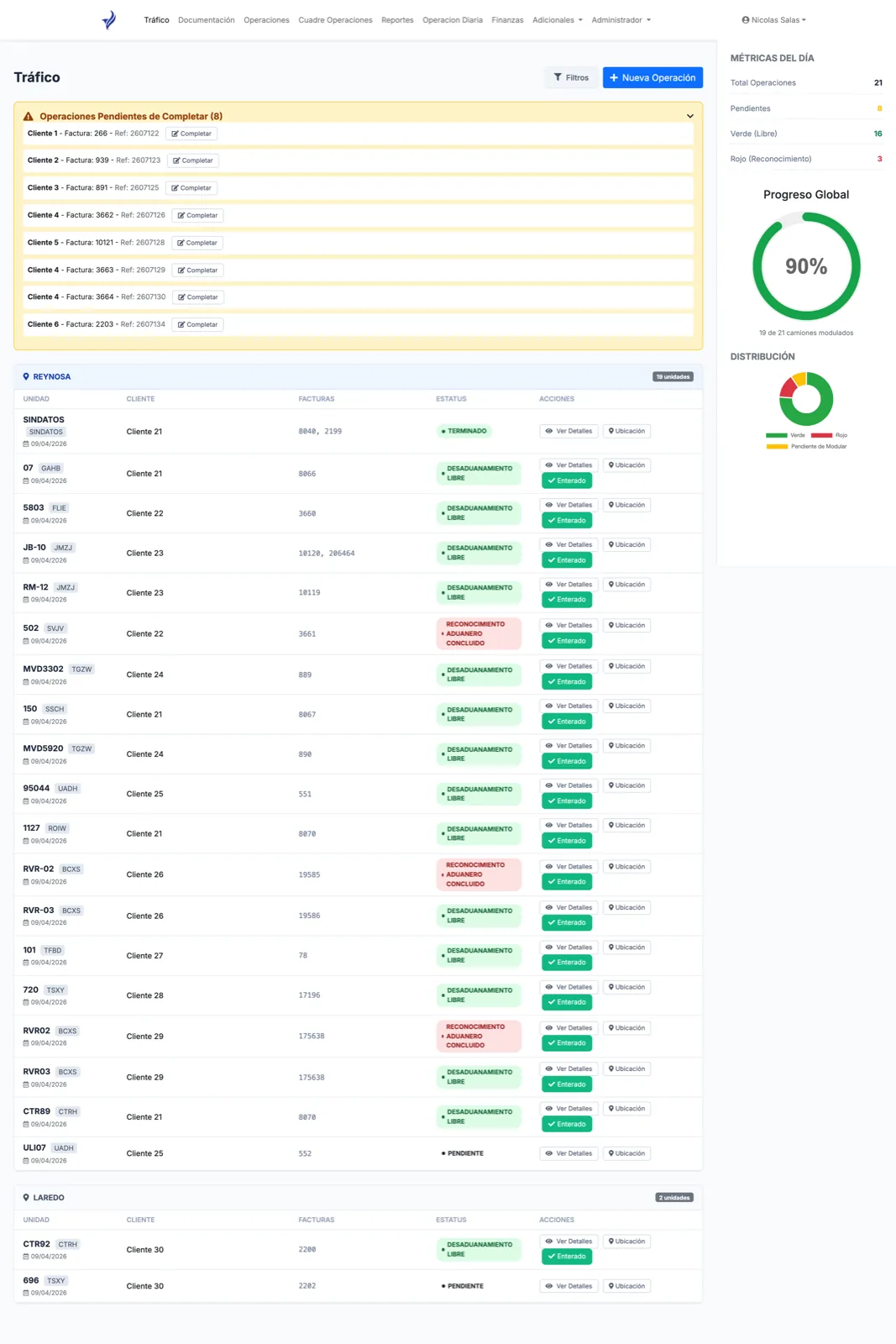View details of unit SINDATOS

569,431
